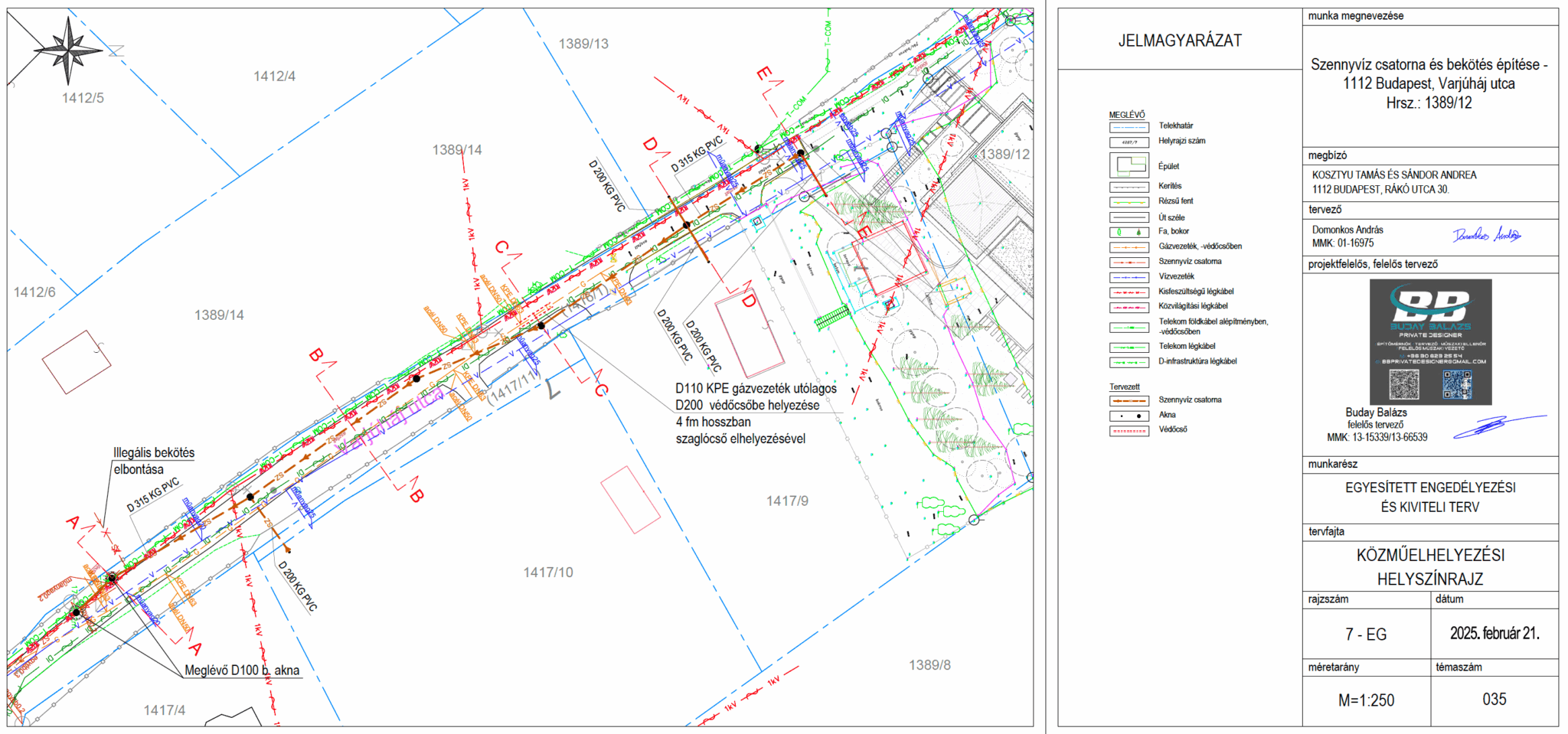The width and height of the screenshot is (1568, 734).
Task: Click the Illegális bekötés elbontása annotation
Action: tap(153, 461)
